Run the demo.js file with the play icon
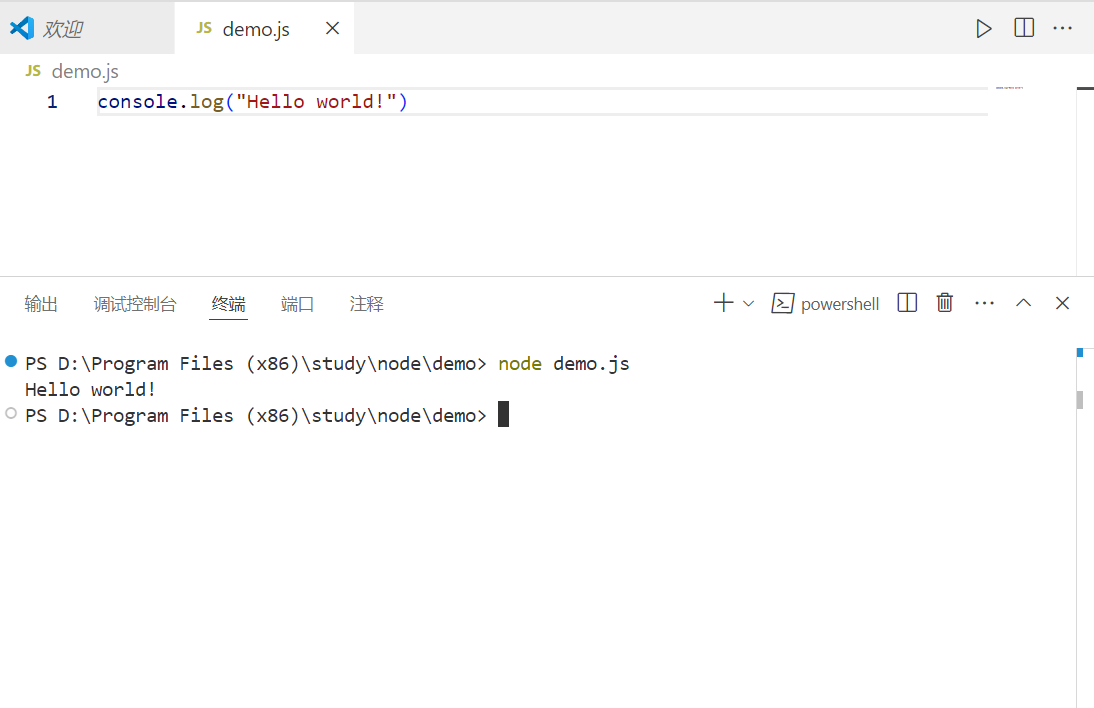The image size is (1094, 708). [x=983, y=28]
